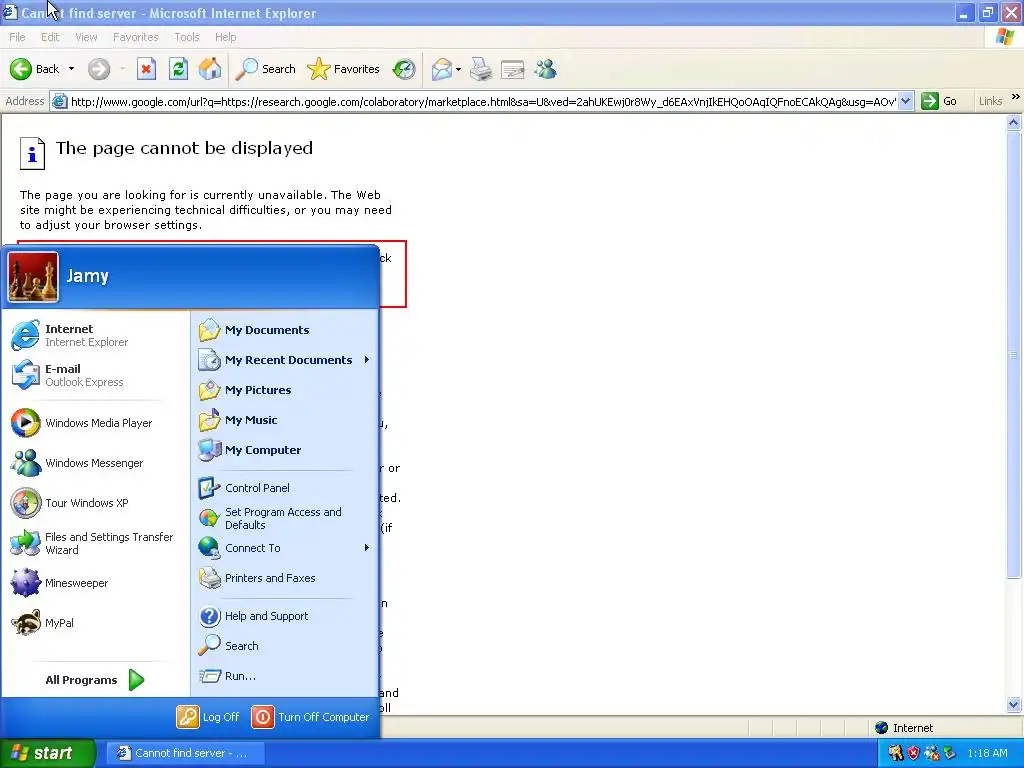Click the Edit page toolbar icon
Viewport: 1024px width, 768px height.
[x=513, y=69]
